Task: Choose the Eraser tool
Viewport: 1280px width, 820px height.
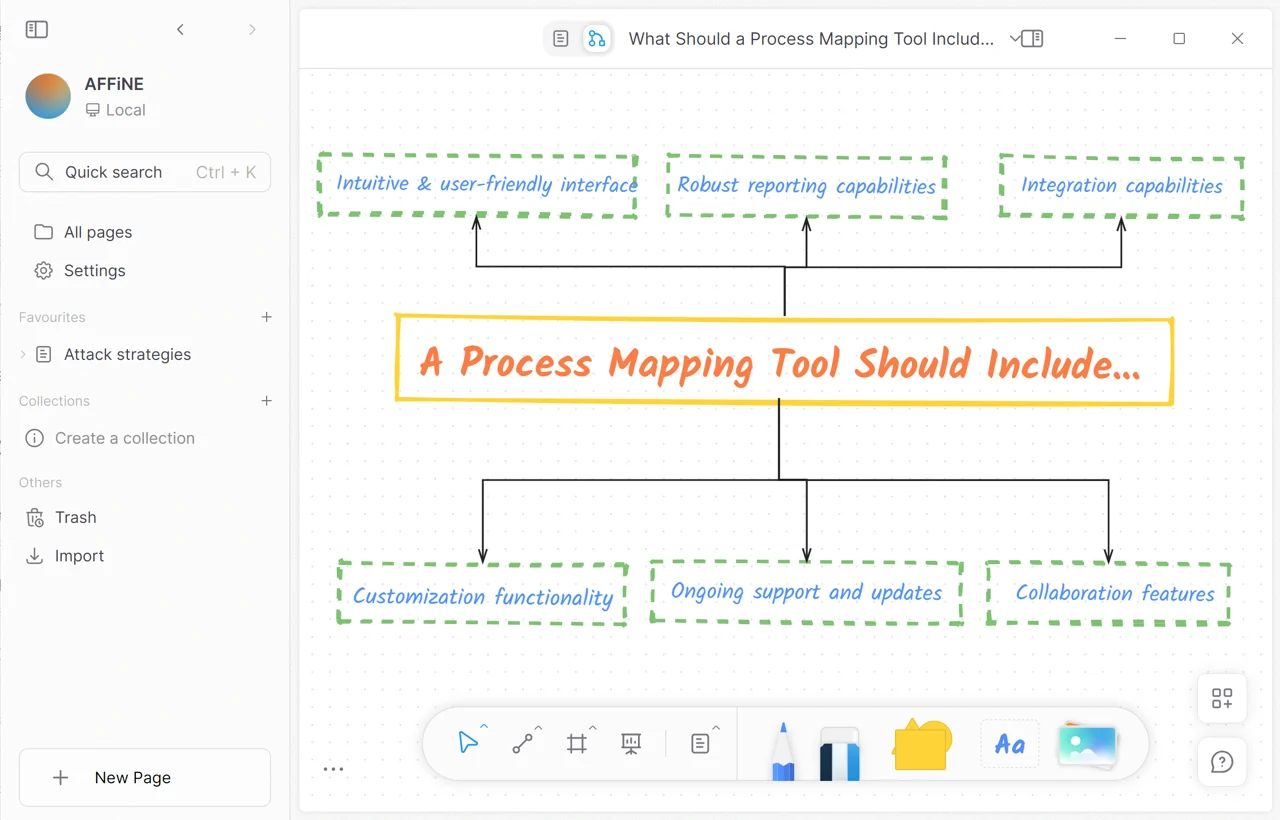Action: point(840,753)
